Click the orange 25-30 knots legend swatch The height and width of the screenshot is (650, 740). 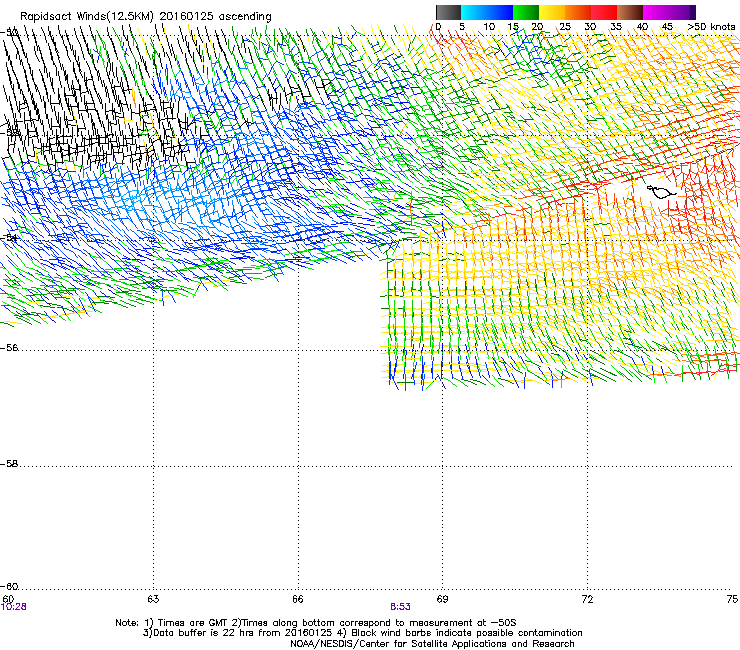578,12
